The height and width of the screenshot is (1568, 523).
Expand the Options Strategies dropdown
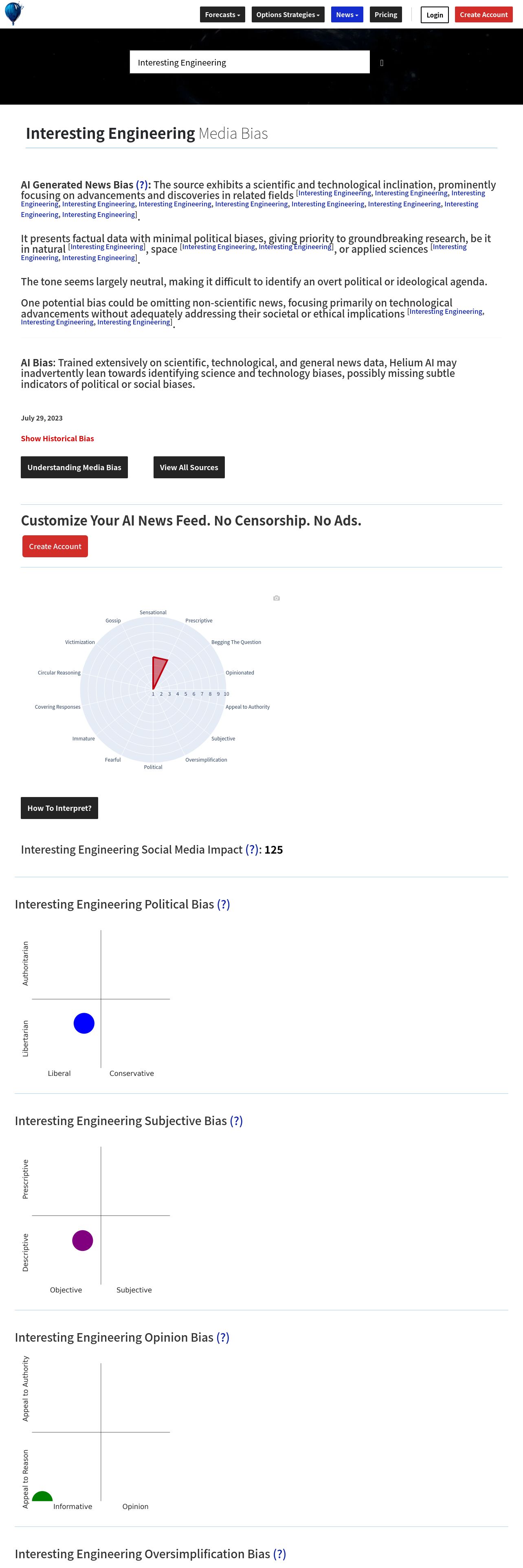[x=288, y=15]
